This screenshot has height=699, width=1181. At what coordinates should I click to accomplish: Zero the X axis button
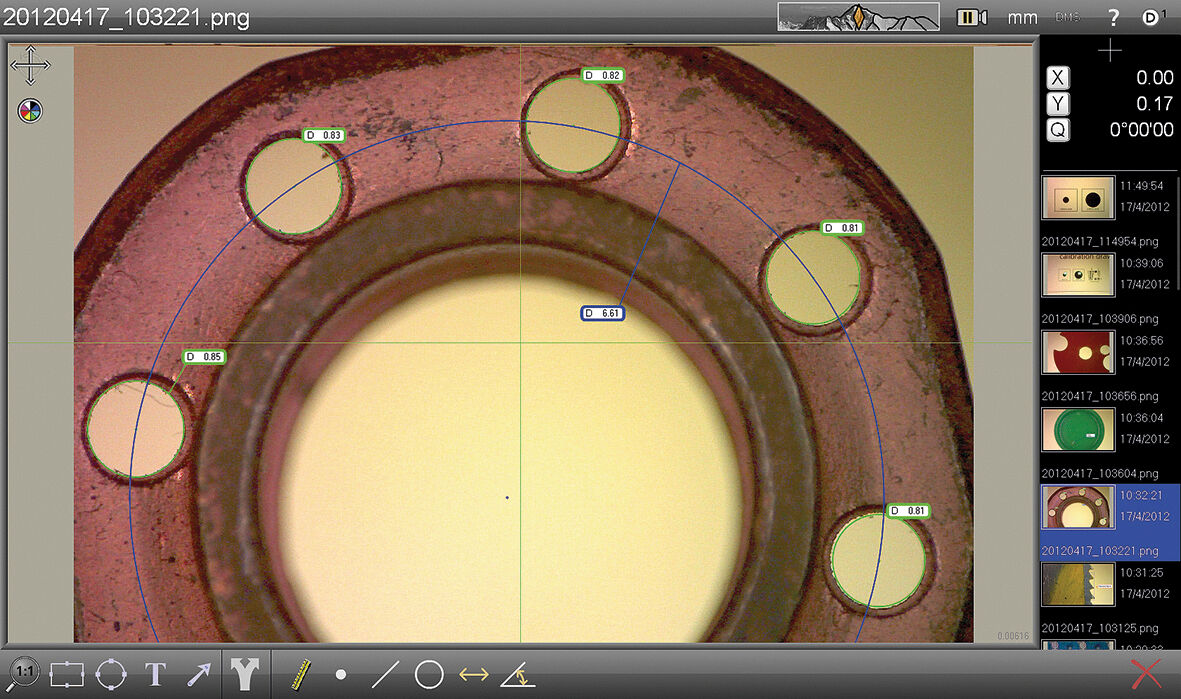point(1057,78)
